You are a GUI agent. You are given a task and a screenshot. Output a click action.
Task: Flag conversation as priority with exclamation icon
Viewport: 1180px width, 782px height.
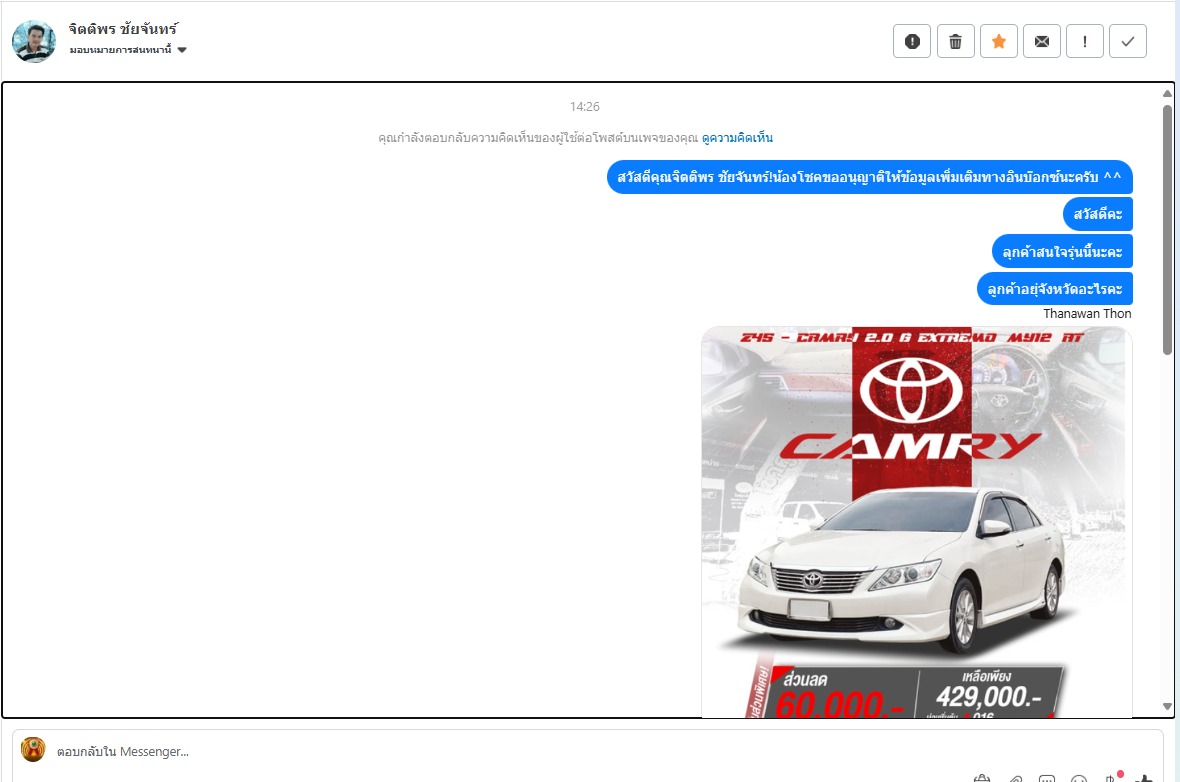pyautogui.click(x=1085, y=42)
